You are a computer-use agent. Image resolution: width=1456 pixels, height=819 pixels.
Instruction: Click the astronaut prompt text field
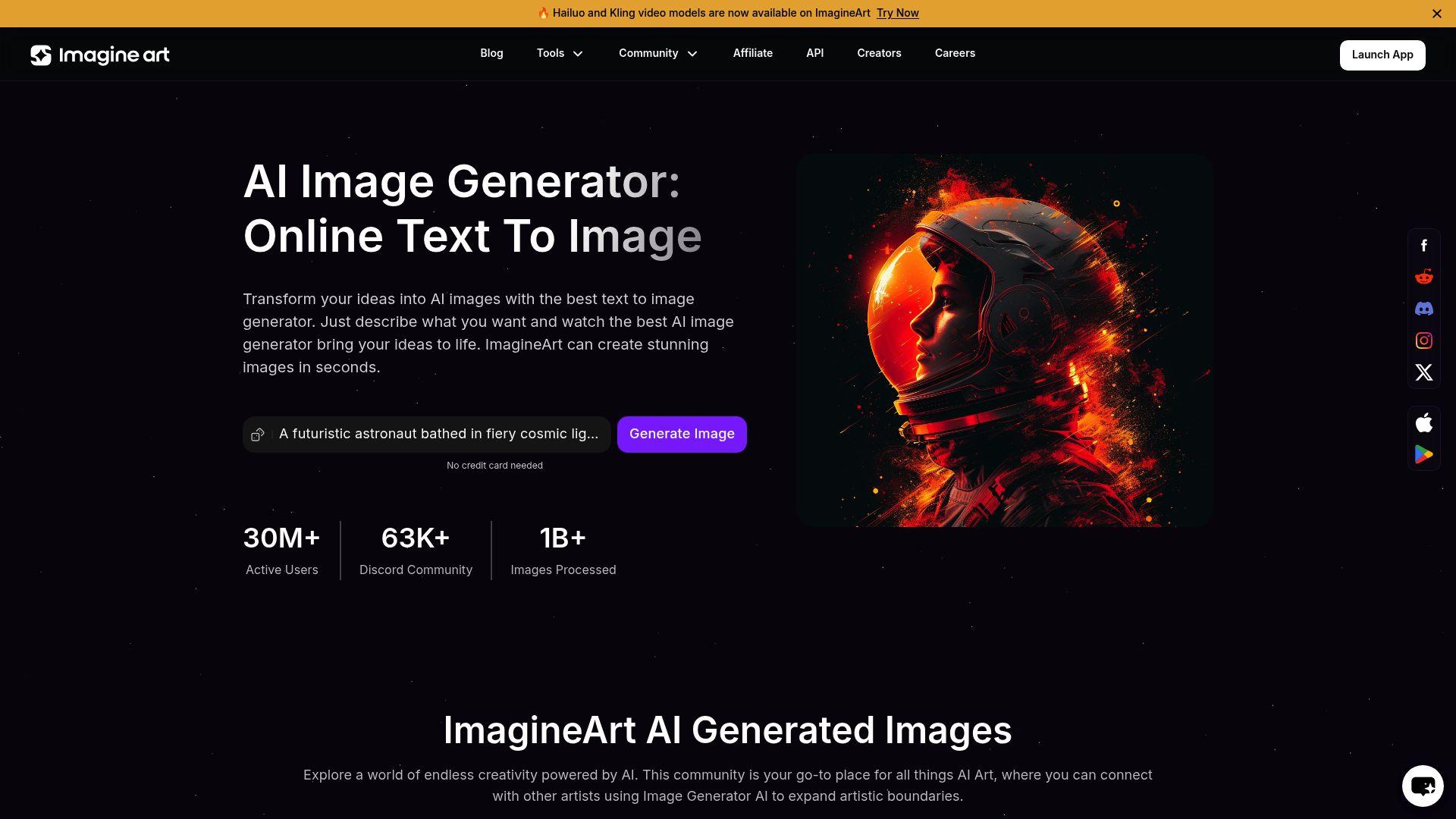[438, 434]
